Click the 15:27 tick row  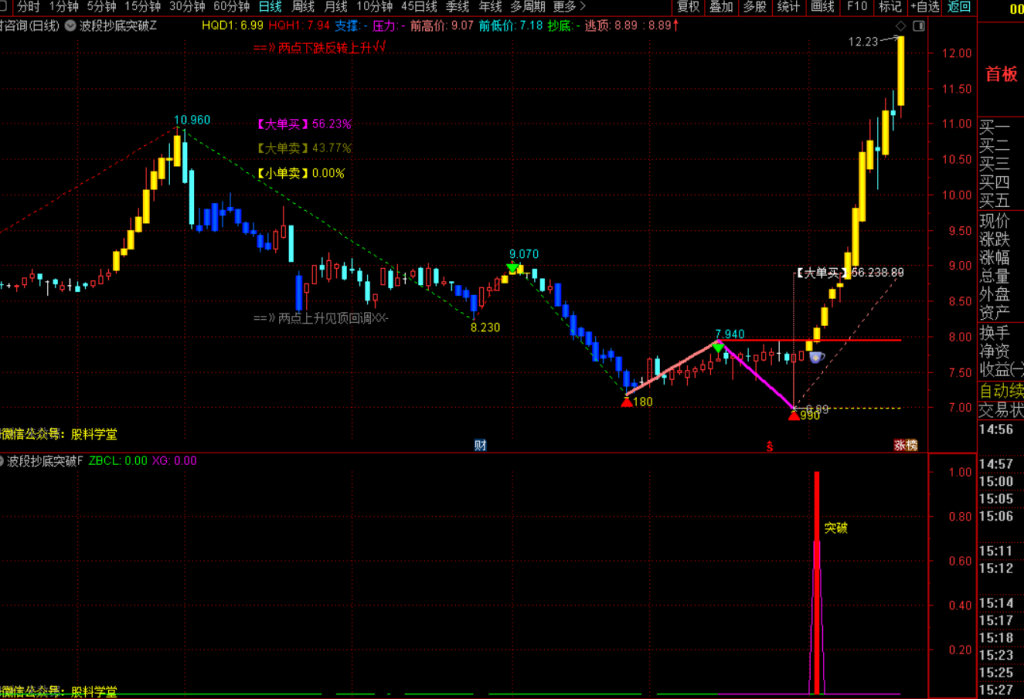click(x=996, y=690)
